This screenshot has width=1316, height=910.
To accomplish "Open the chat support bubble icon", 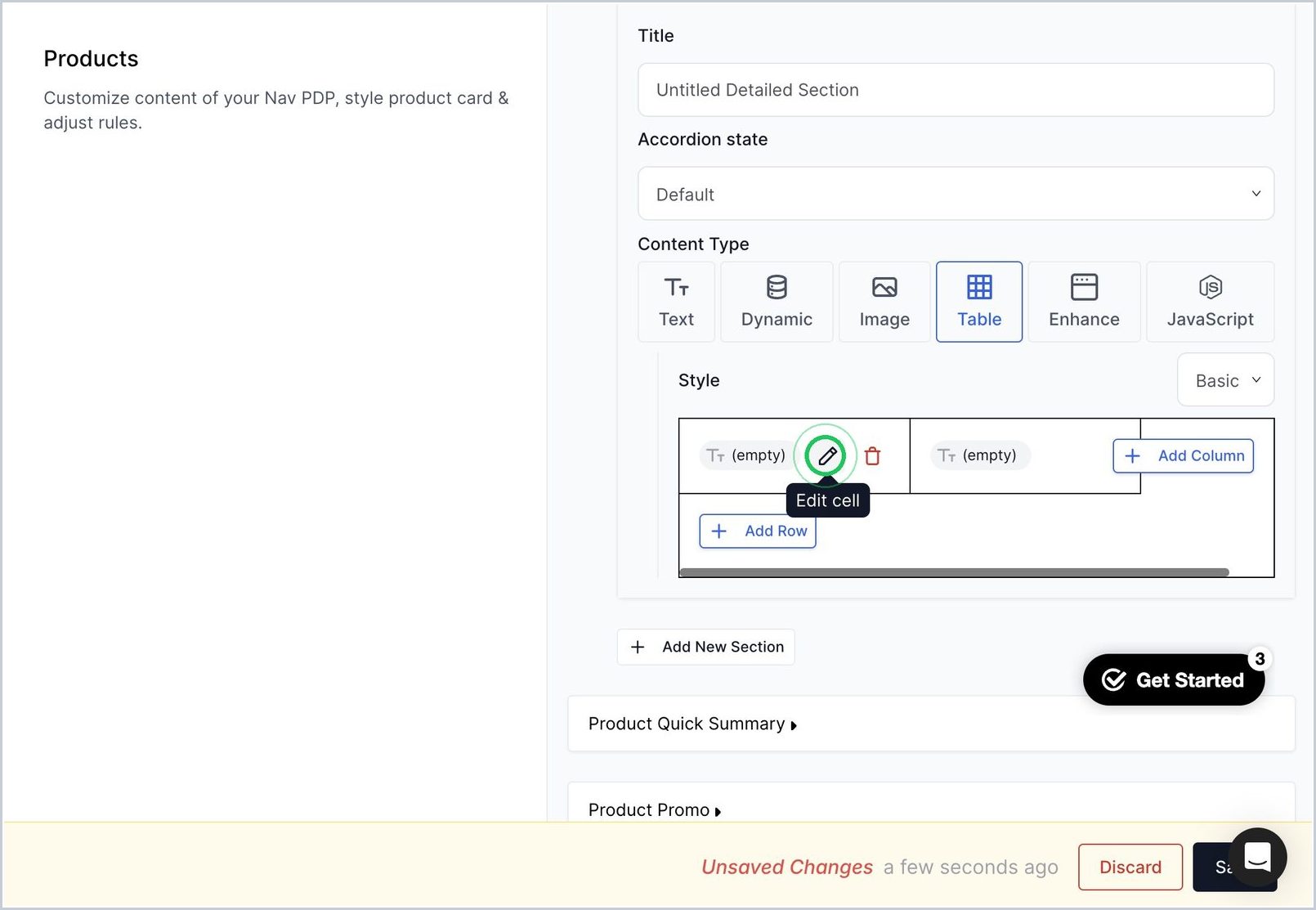I will [x=1257, y=857].
